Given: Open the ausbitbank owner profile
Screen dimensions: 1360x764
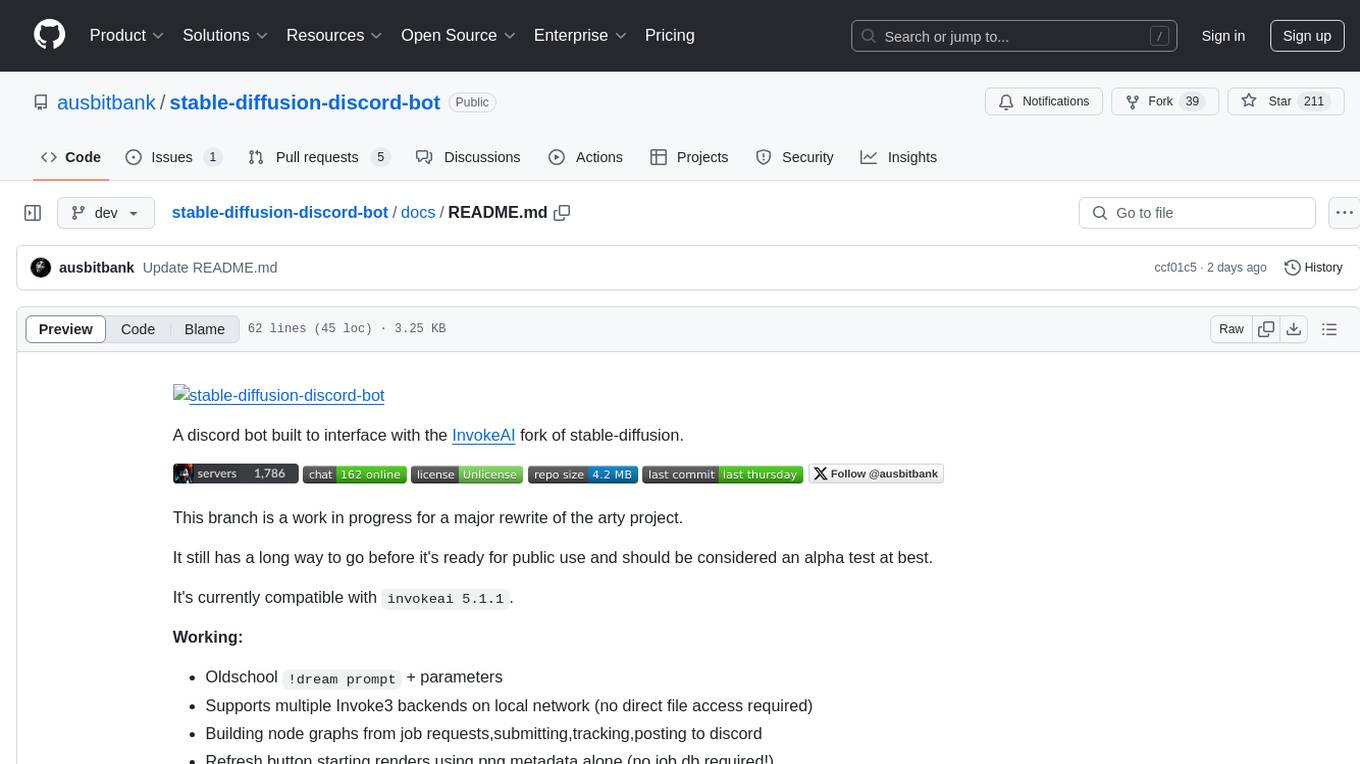Looking at the screenshot, I should pyautogui.click(x=106, y=102).
